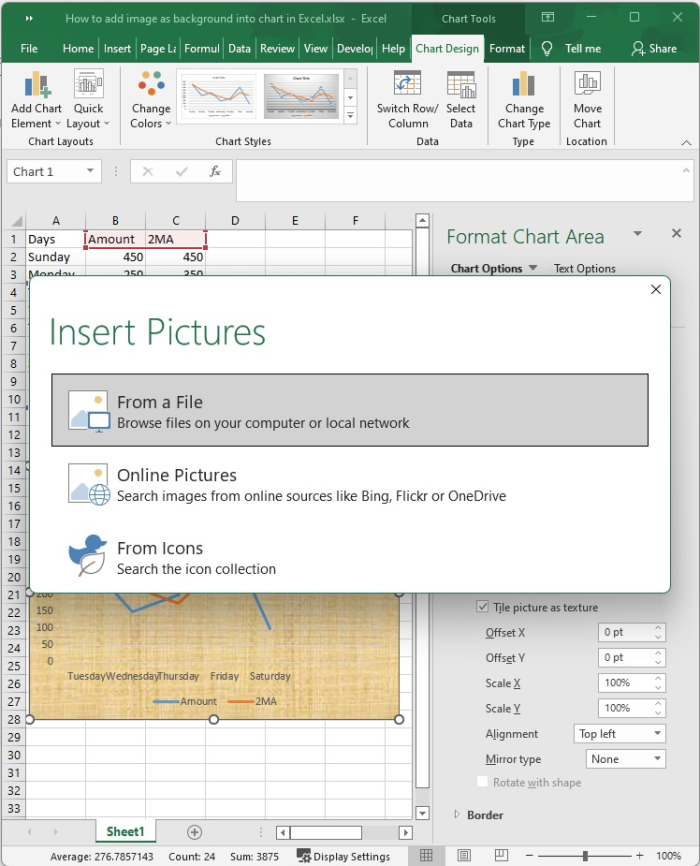The image size is (700, 866).
Task: Click the Move Chart icon
Action: click(587, 85)
